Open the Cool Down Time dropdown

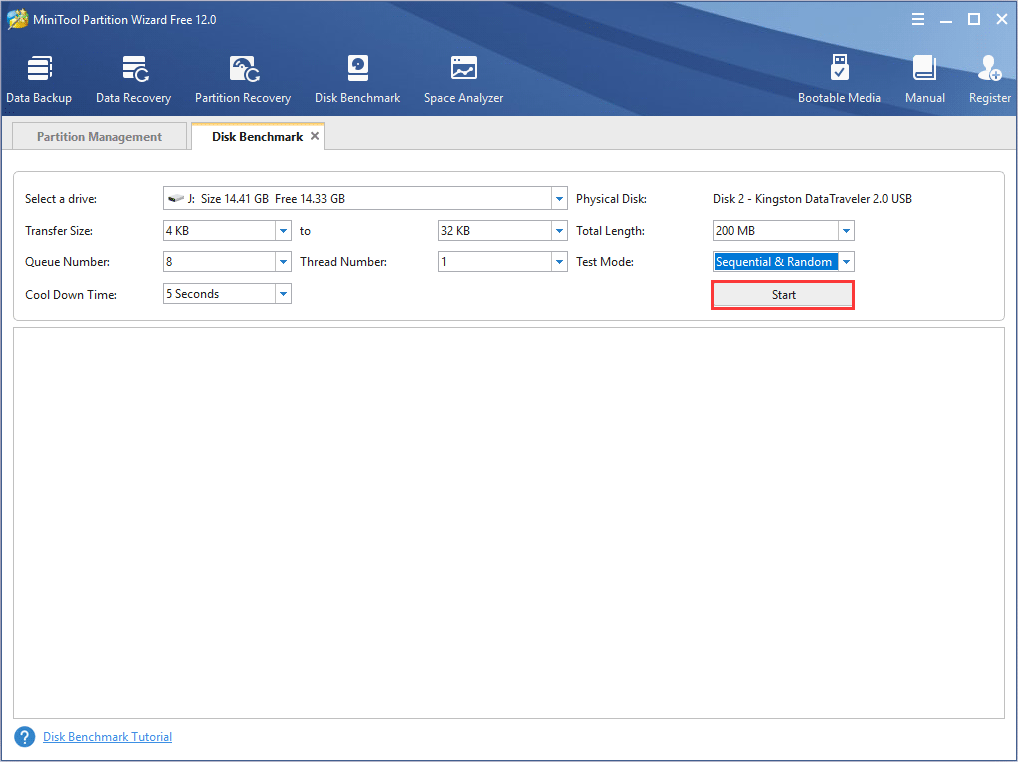[x=284, y=293]
